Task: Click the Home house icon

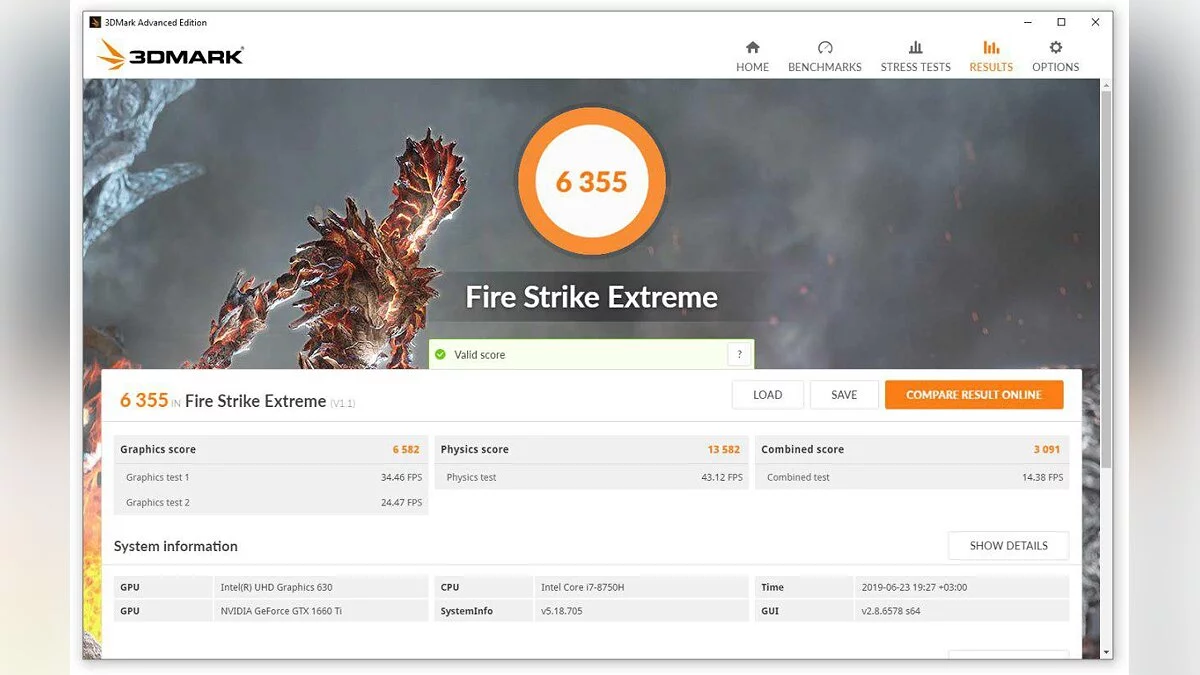Action: [752, 47]
